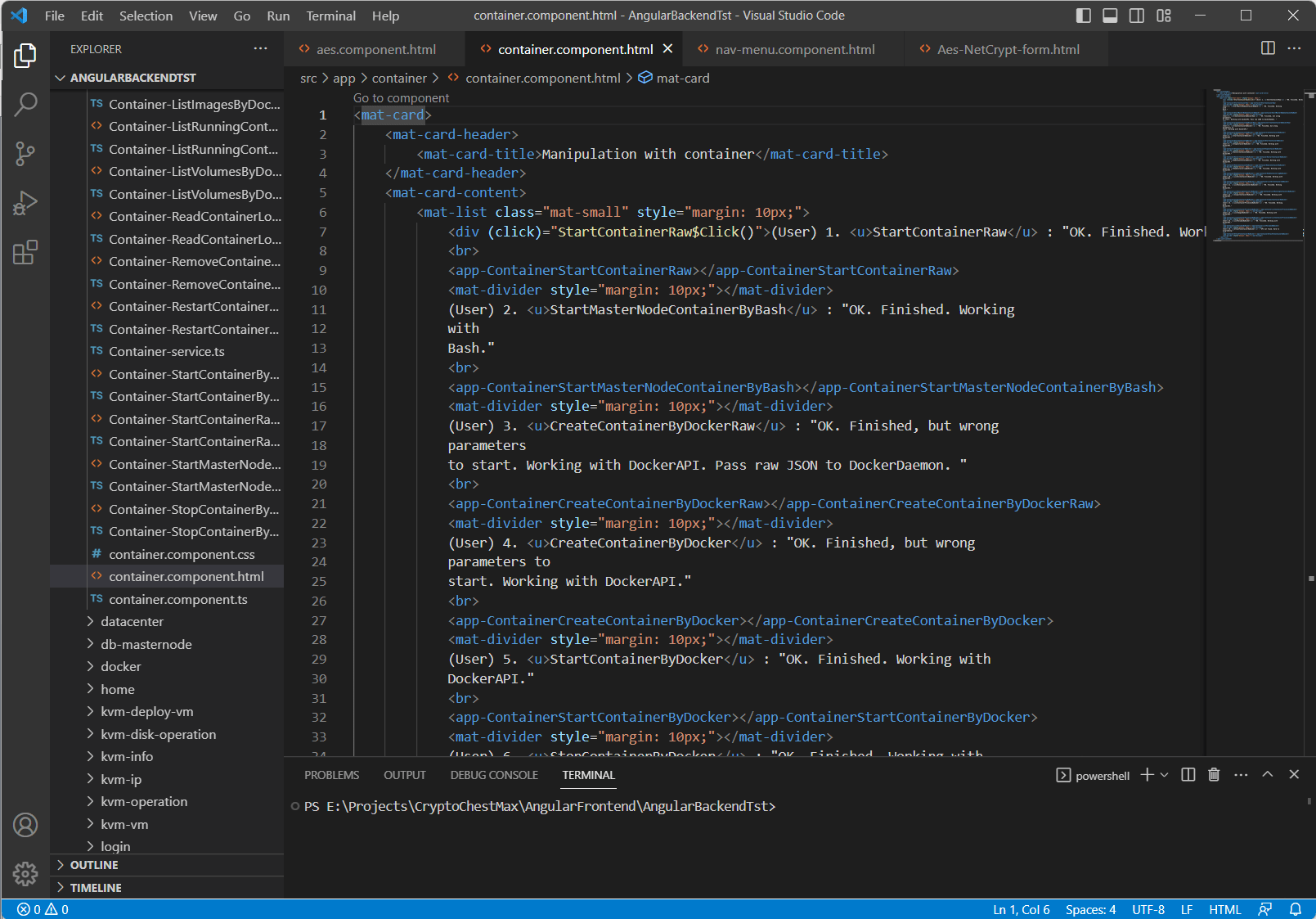Click the Accounts icon above settings

25,825
